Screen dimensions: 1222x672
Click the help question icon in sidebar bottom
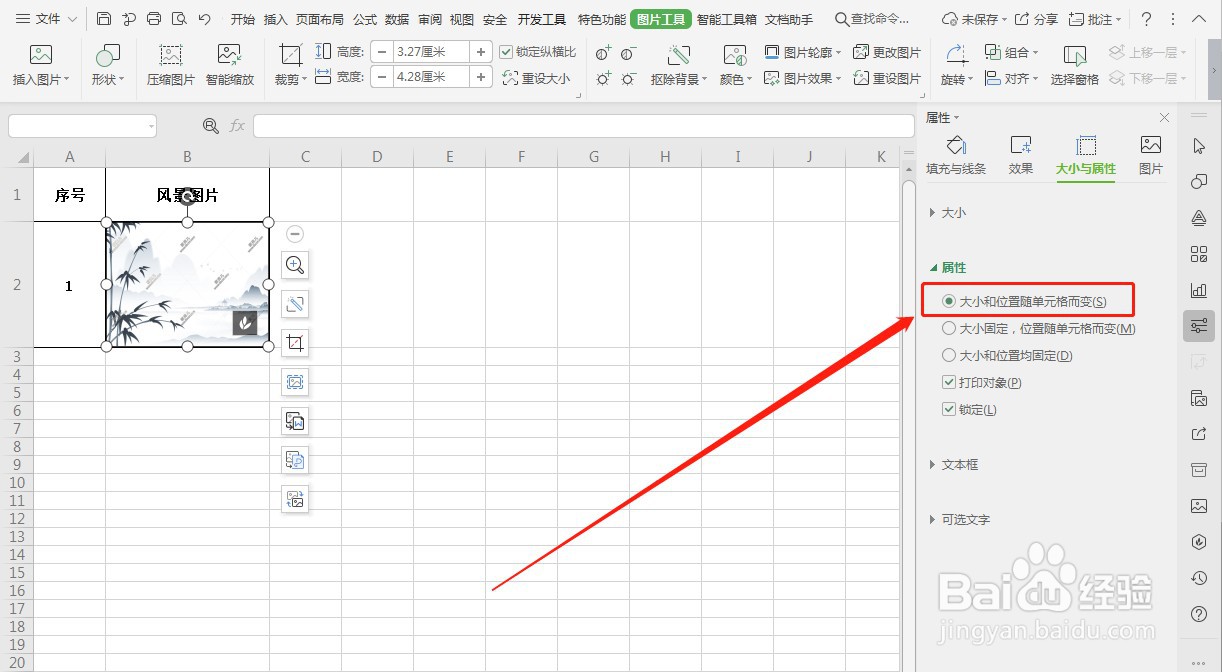coord(1199,614)
